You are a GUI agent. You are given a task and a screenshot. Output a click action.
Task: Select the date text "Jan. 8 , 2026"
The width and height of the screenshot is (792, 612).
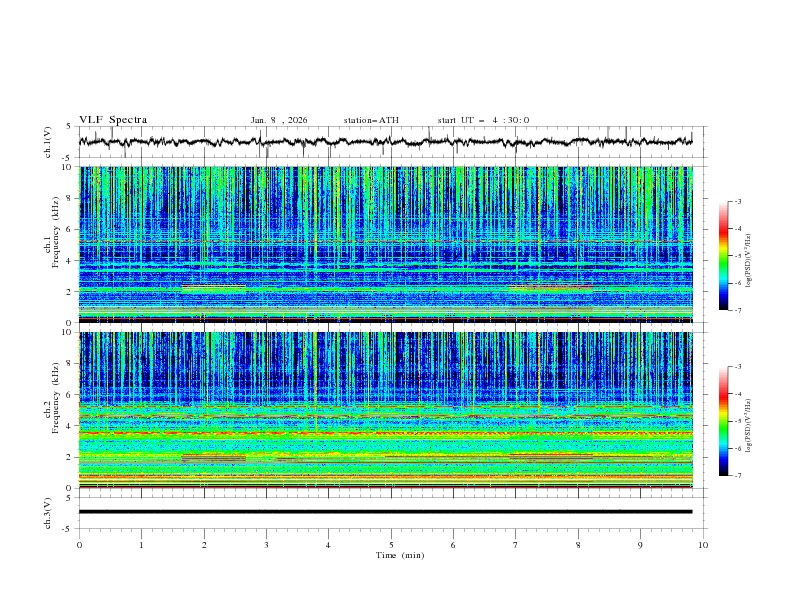[279, 120]
